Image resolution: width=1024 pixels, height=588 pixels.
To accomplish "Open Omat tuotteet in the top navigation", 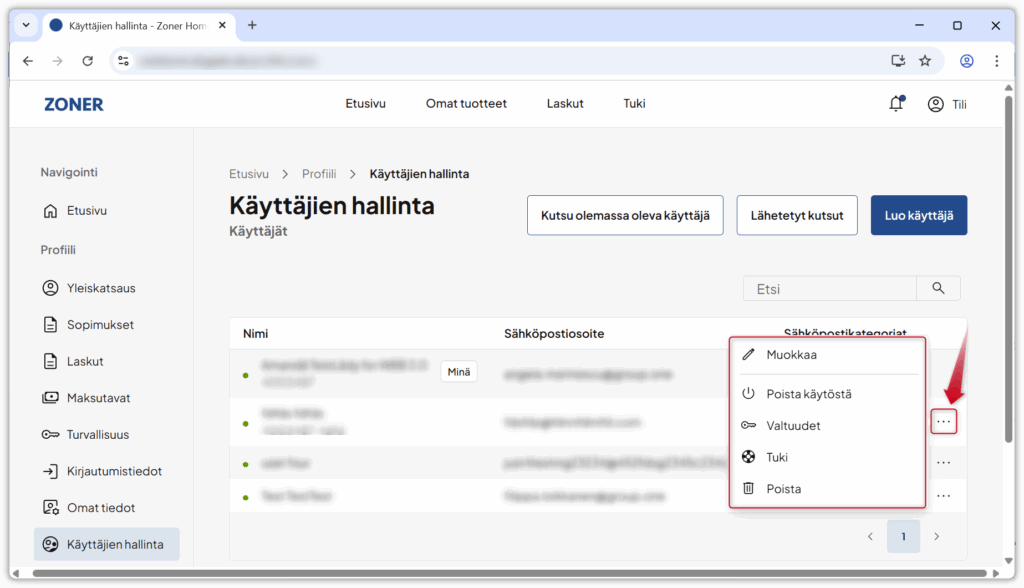I will 466,104.
